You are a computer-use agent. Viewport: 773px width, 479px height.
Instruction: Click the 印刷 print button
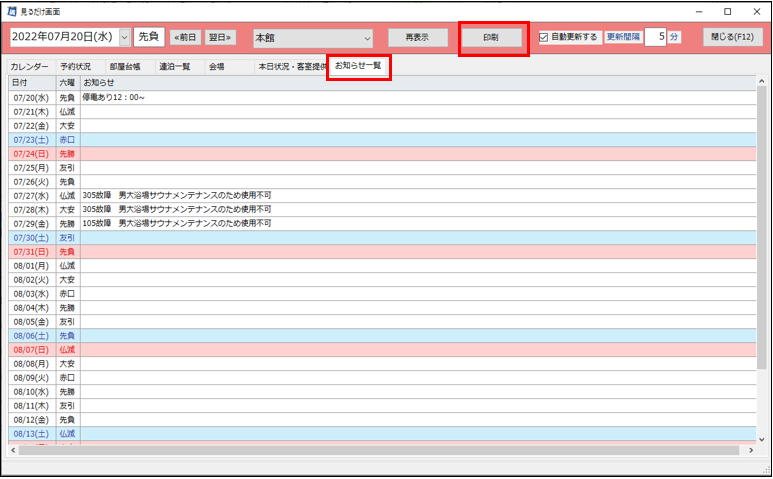pos(491,38)
